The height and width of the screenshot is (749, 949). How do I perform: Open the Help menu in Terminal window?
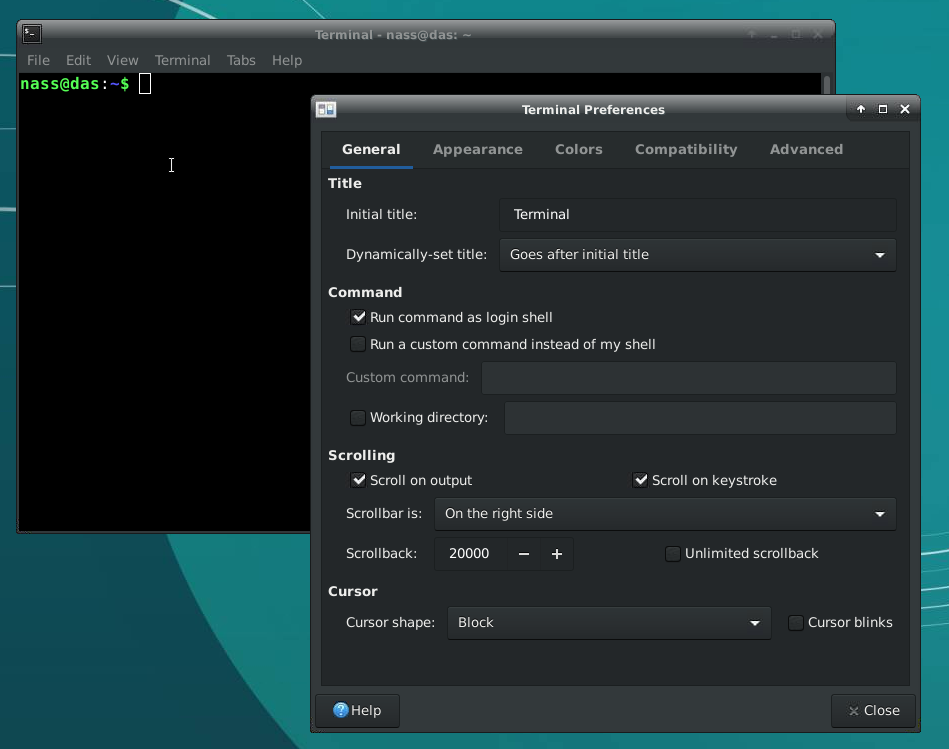pos(286,61)
